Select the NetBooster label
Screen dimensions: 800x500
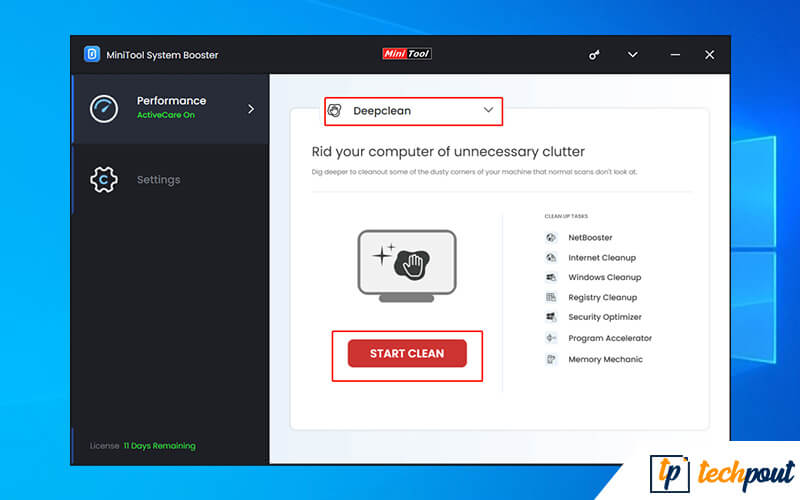tap(590, 237)
